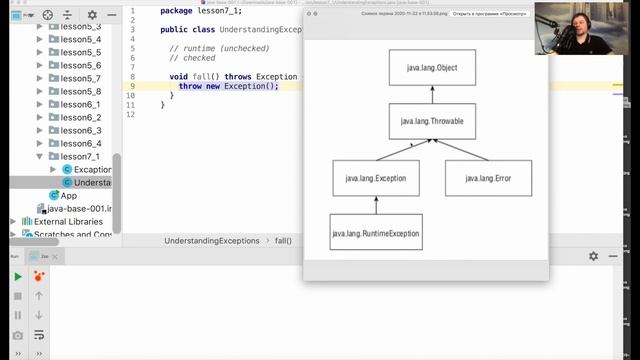This screenshot has height=360, width=640.
Task: Select External Libraries in project tree
Action: 69,222
